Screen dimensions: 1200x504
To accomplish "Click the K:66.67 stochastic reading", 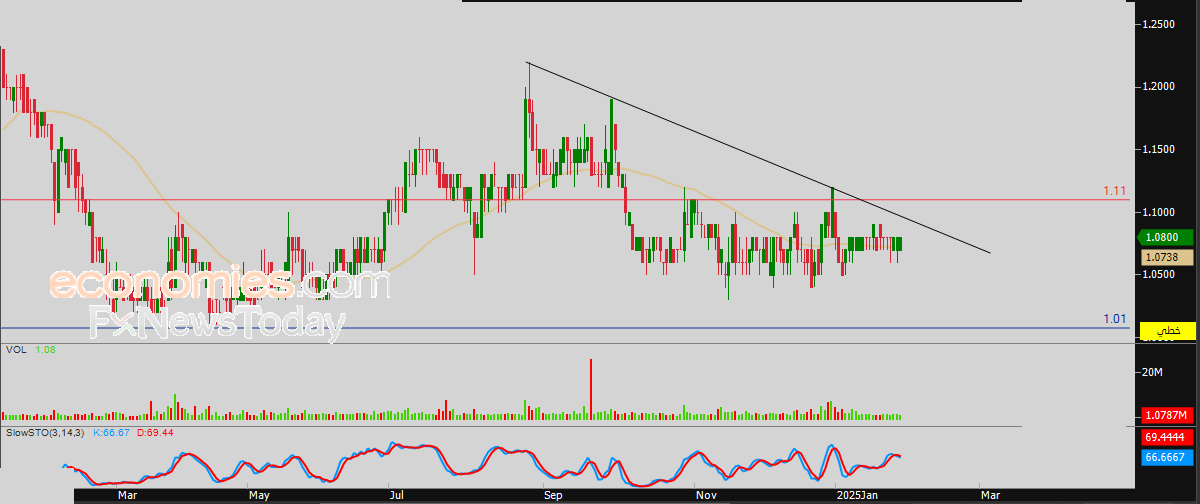I will (x=112, y=432).
